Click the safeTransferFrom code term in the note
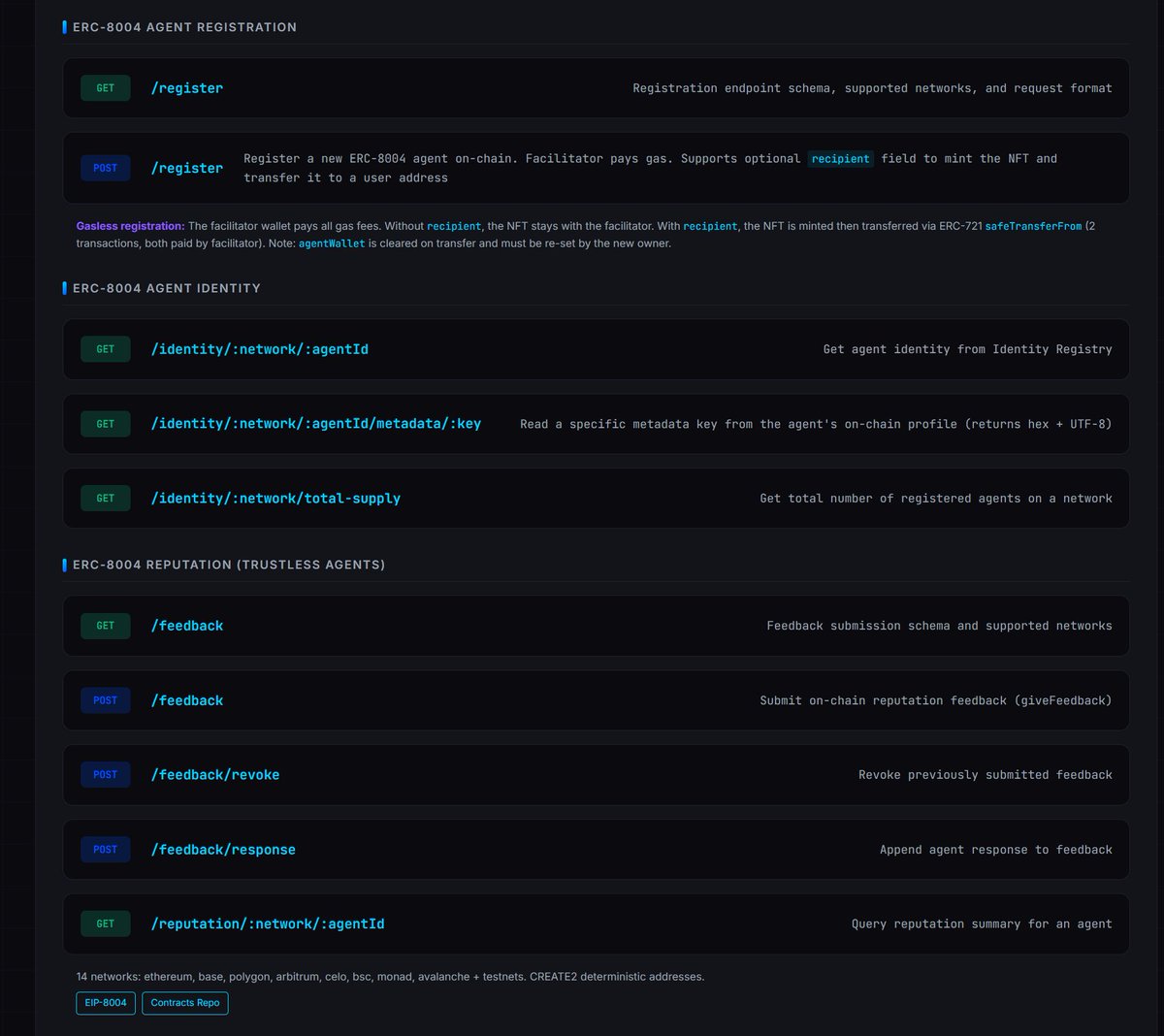 (x=1033, y=226)
